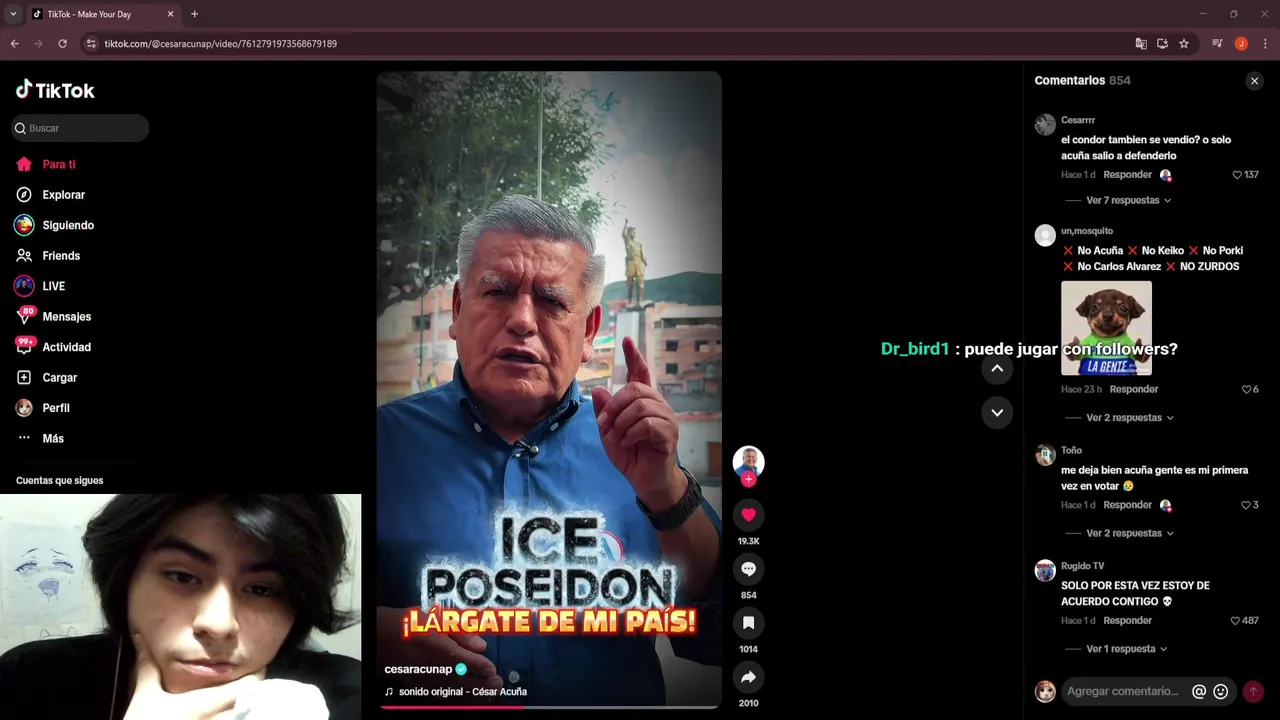Open the install app icon in address bar
The width and height of the screenshot is (1280, 720).
pos(1162,44)
